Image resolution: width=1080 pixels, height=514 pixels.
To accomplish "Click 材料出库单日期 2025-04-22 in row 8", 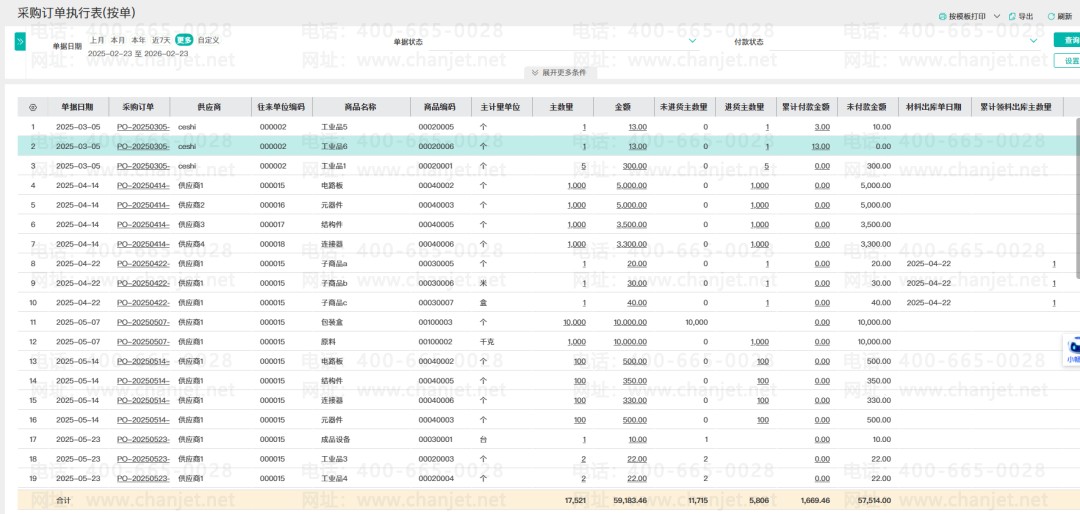I will point(929,264).
